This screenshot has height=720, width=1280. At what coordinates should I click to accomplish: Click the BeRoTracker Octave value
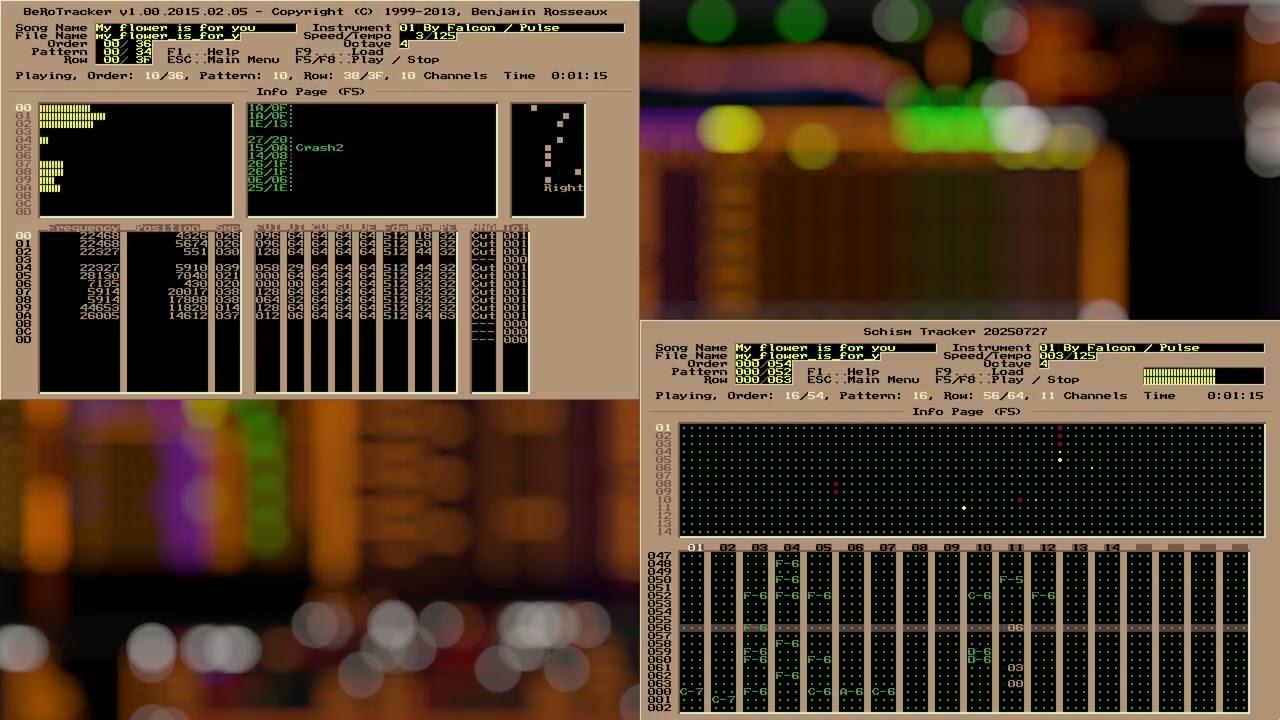(404, 44)
